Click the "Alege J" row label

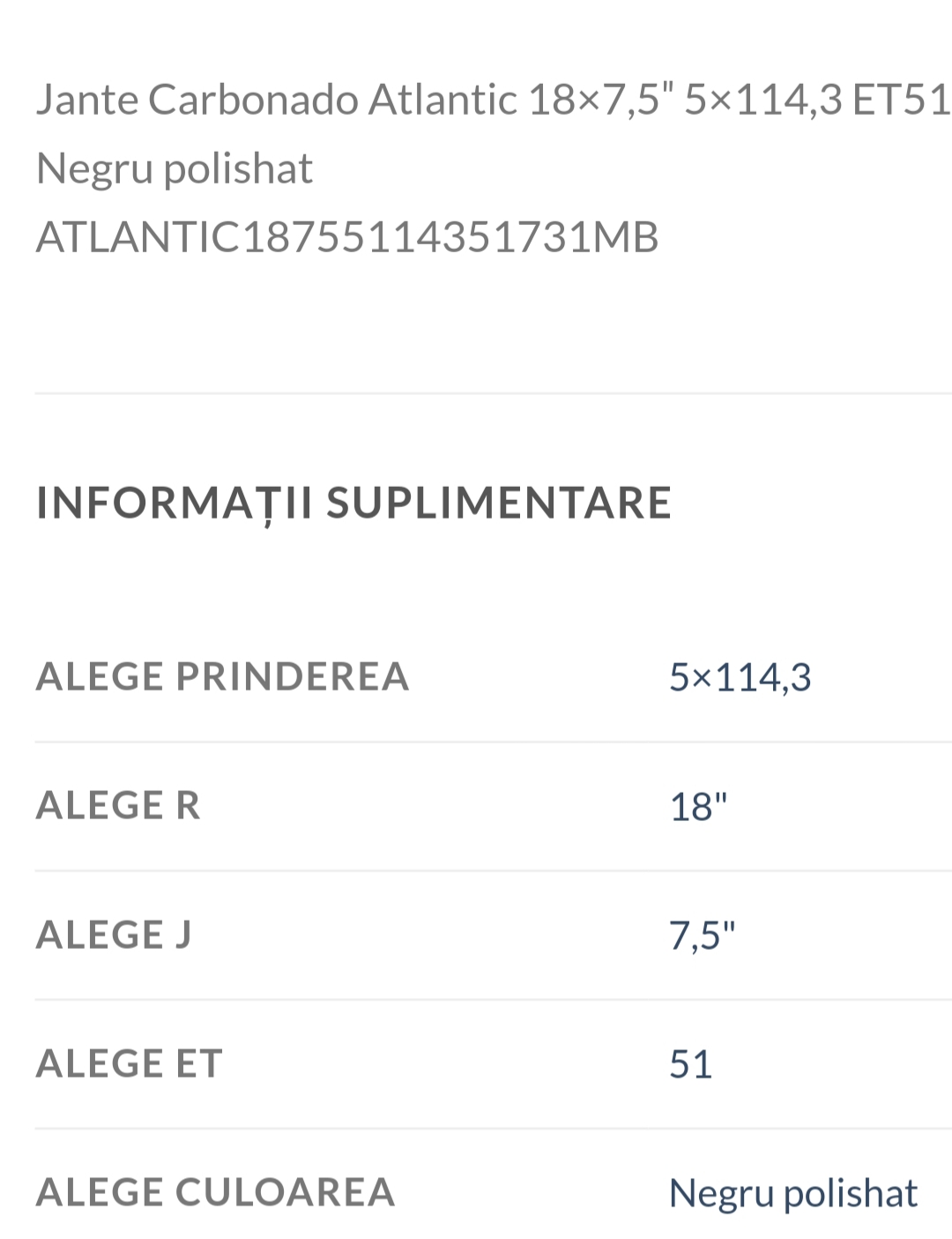pyautogui.click(x=114, y=934)
